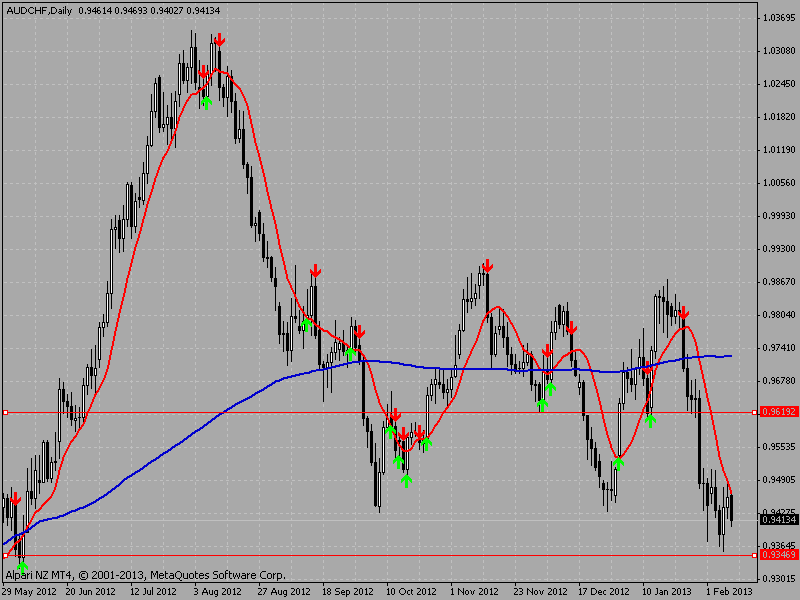This screenshot has width=800, height=600.
Task: Click the 10 Oct 2012 date label
Action: pyautogui.click(x=411, y=592)
